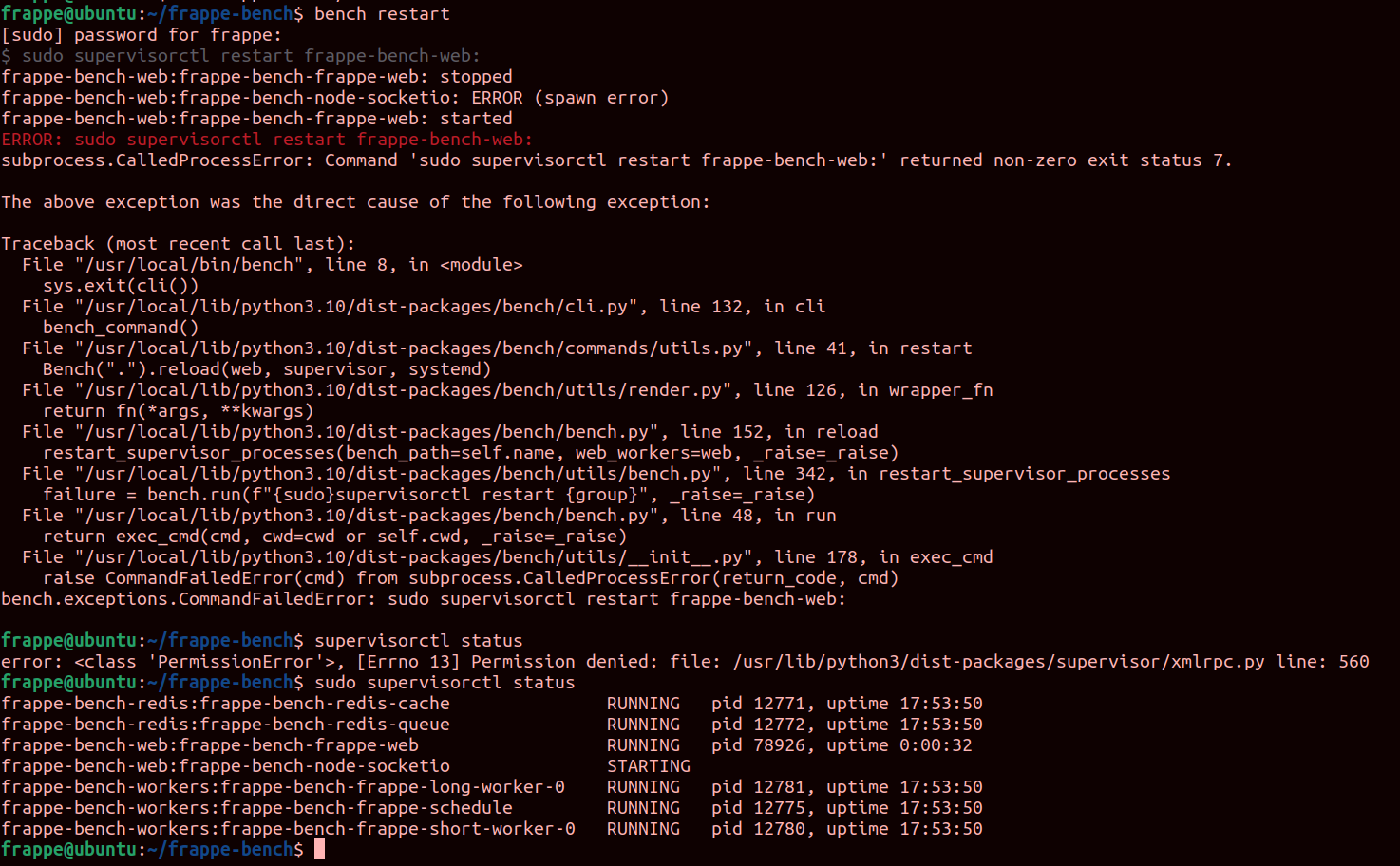
Task: Click the frappe-bench-redis-cache process name
Action: click(x=225, y=704)
